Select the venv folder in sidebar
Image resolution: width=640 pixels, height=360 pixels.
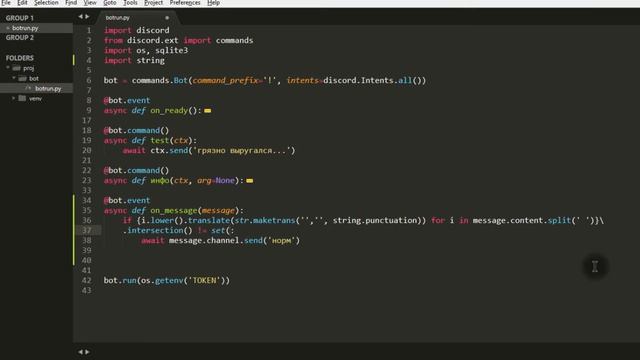pos(36,98)
